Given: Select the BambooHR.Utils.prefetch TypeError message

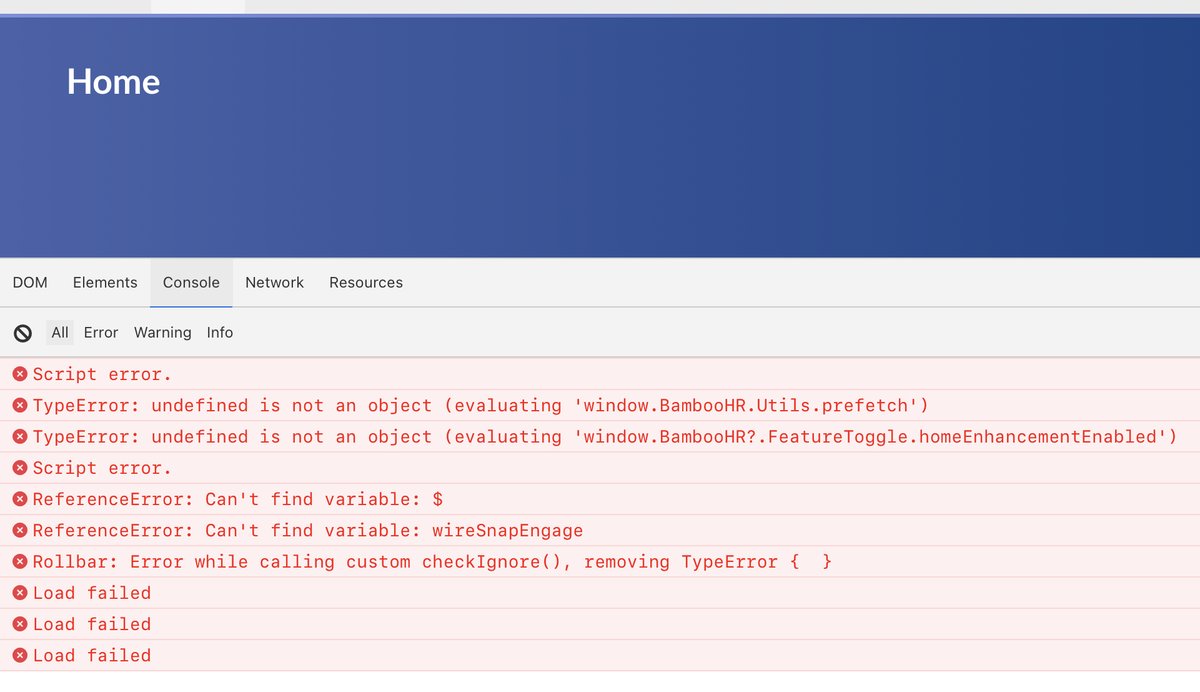Looking at the screenshot, I should pyautogui.click(x=600, y=405).
